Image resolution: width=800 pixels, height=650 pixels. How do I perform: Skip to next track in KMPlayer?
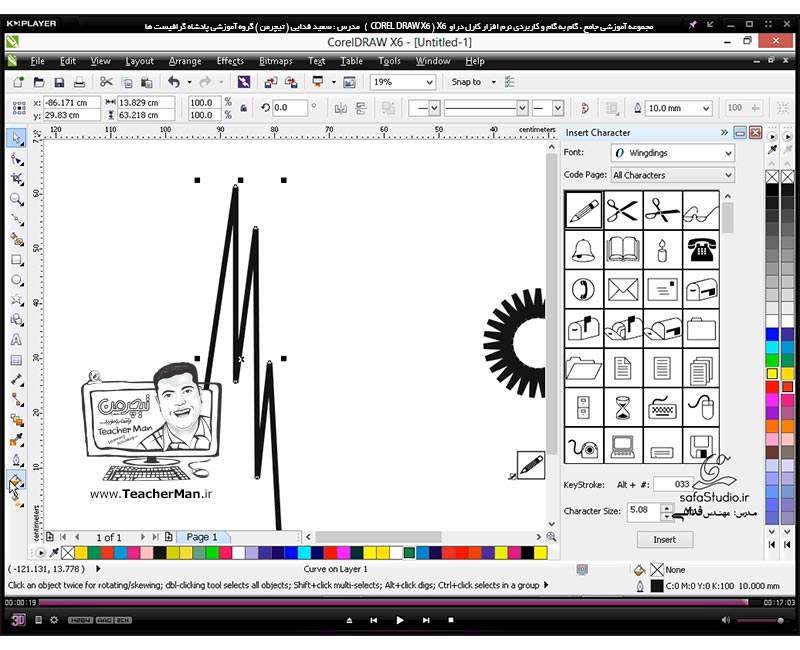[426, 620]
